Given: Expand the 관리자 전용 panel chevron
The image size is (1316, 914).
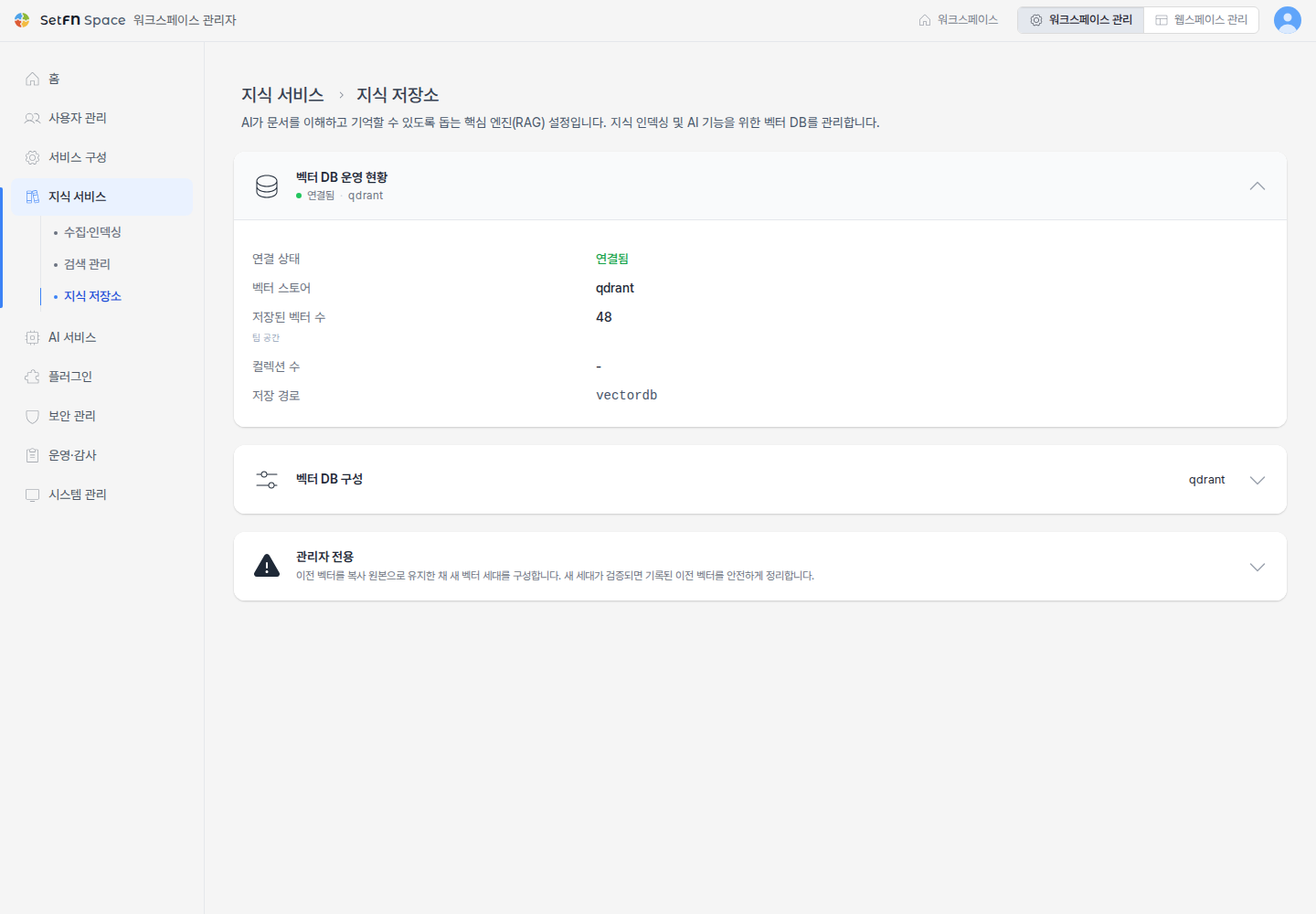Looking at the screenshot, I should tap(1258, 568).
